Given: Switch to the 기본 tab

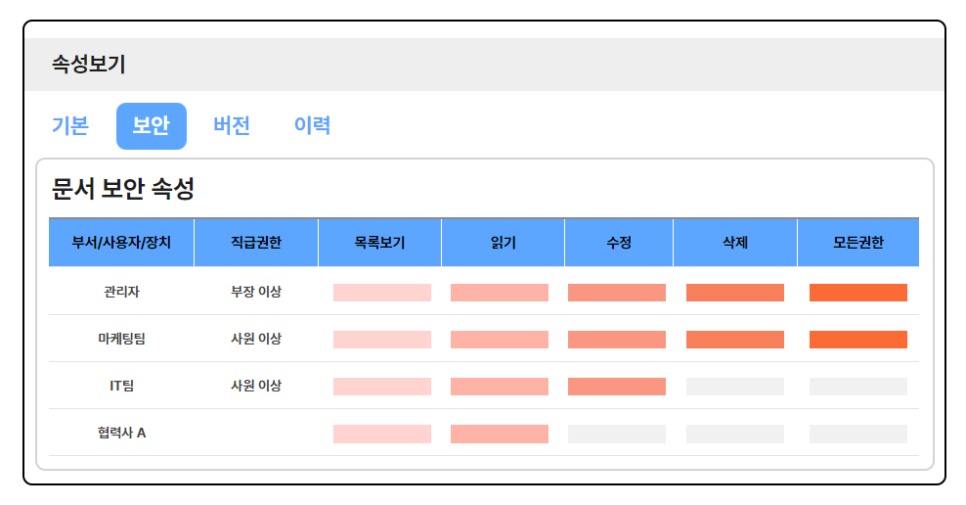Looking at the screenshot, I should click(70, 126).
